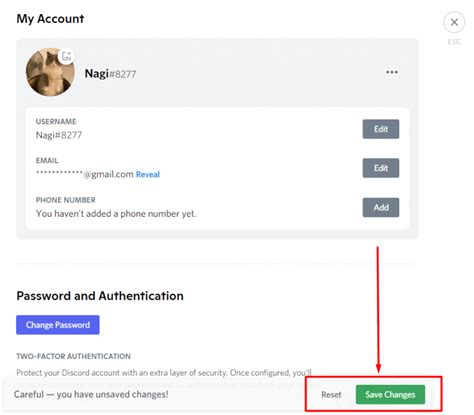Click the Two-Factor Authentication heading

click(x=73, y=356)
